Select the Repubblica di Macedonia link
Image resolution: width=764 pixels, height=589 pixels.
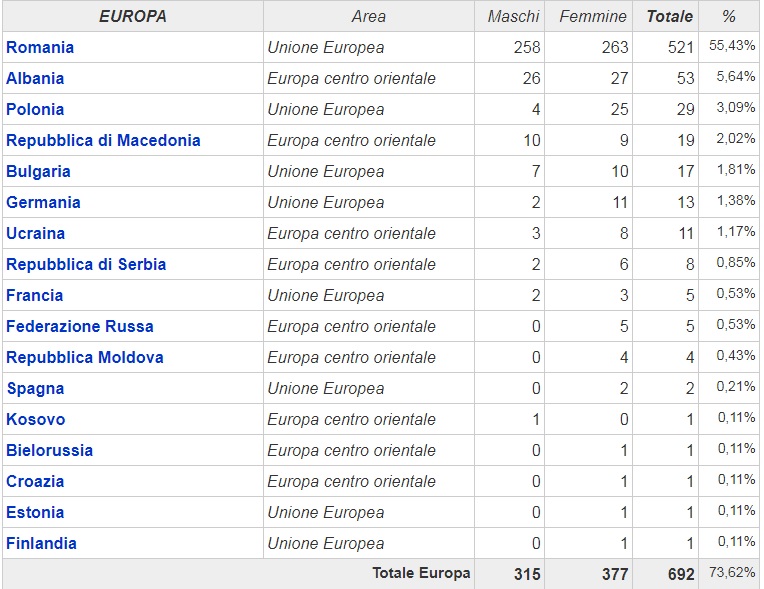click(103, 140)
